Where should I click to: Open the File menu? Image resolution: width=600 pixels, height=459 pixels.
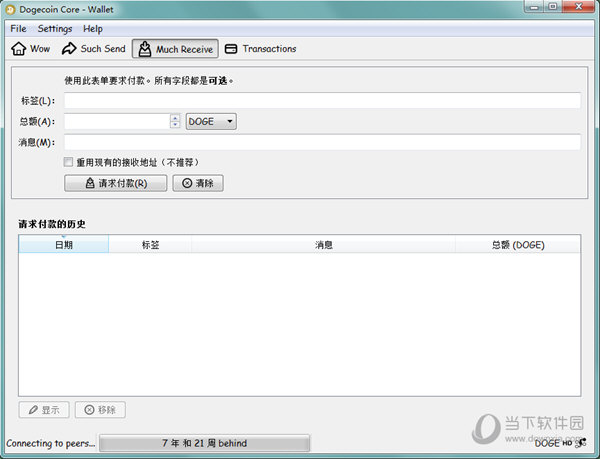tap(18, 29)
